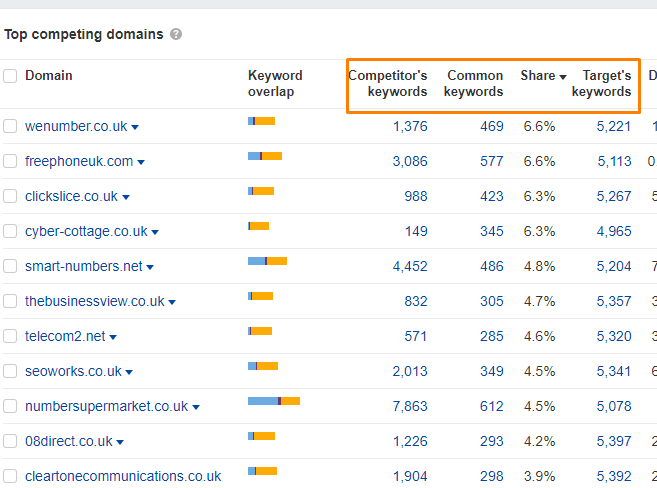
Task: Open target's keywords value 4,965
Action: [x=614, y=231]
